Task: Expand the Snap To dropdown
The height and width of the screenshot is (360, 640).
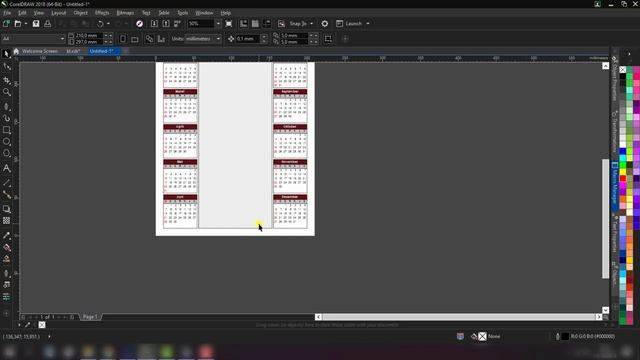Action: (312, 24)
